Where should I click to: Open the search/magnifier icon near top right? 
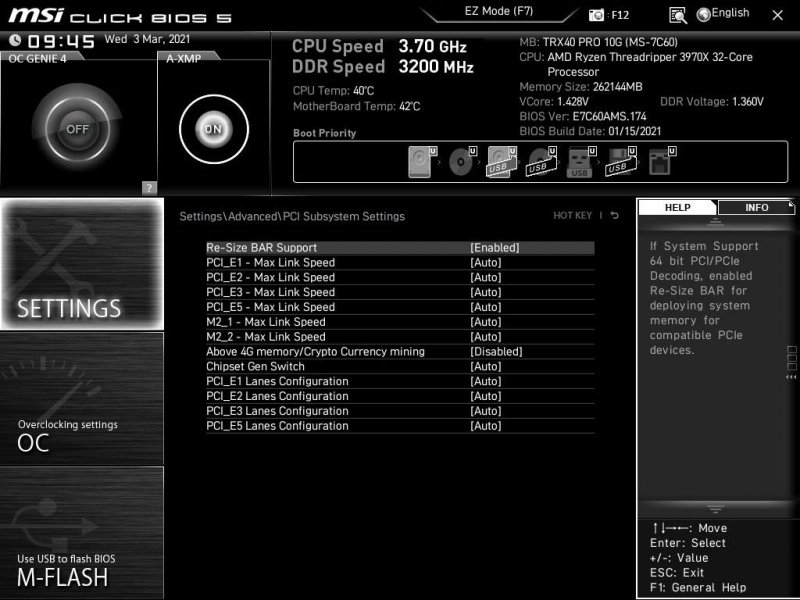[x=678, y=13]
